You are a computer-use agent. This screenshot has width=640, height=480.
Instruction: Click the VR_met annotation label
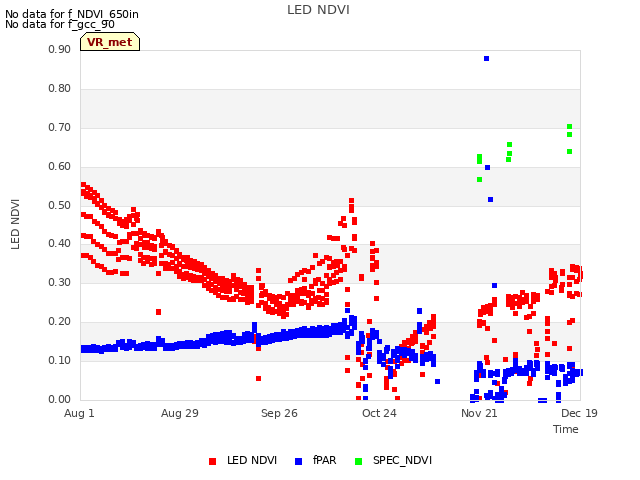tap(110, 42)
